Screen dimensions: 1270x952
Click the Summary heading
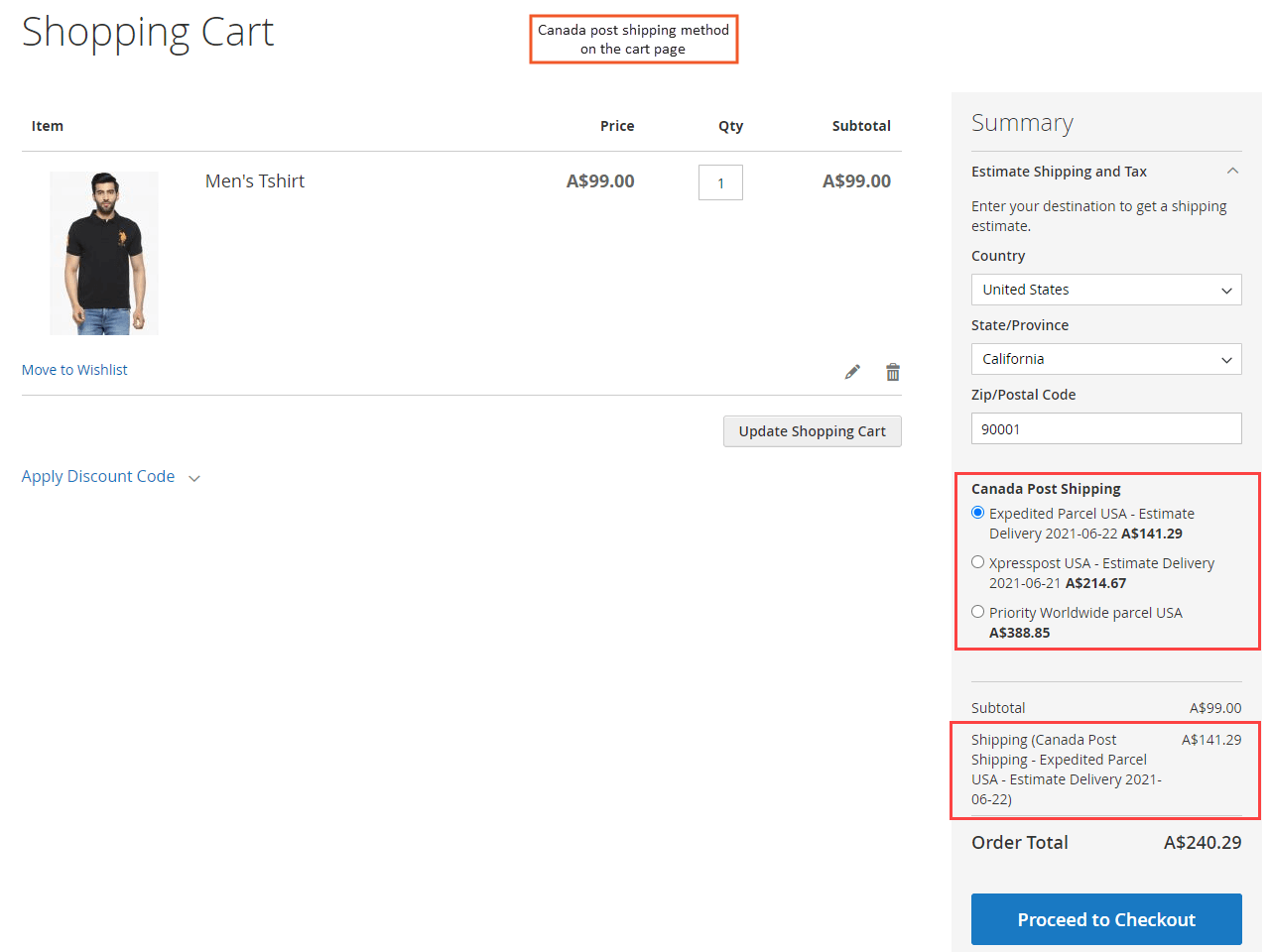coord(1022,123)
